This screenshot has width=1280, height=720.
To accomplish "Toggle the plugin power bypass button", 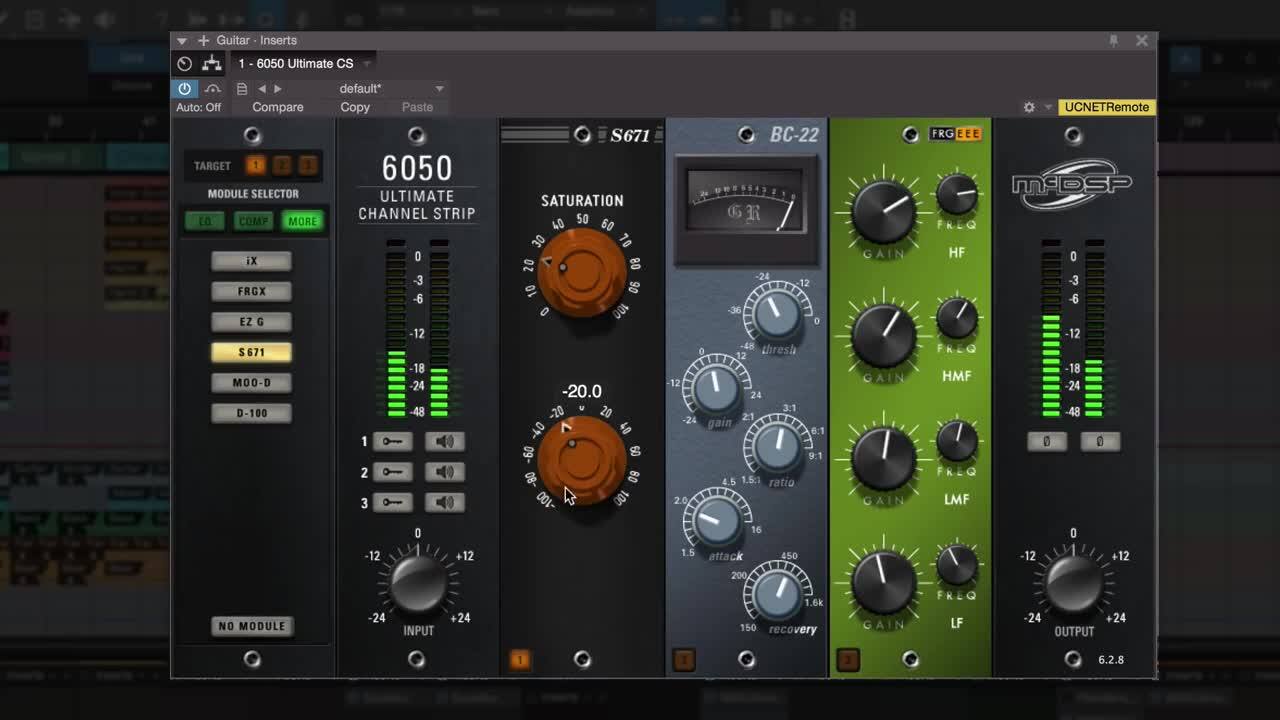I will point(184,88).
